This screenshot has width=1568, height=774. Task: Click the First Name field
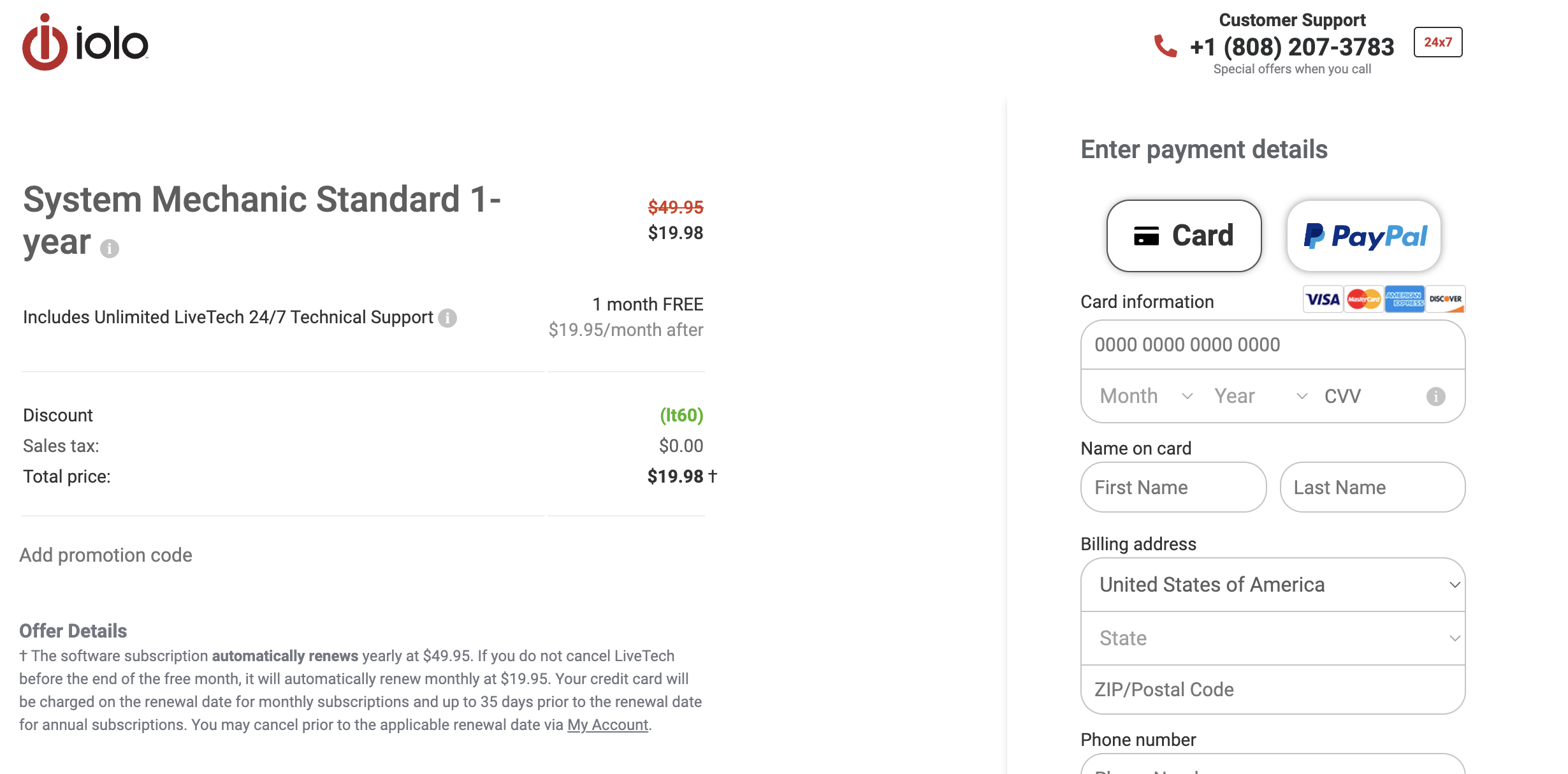pos(1173,488)
